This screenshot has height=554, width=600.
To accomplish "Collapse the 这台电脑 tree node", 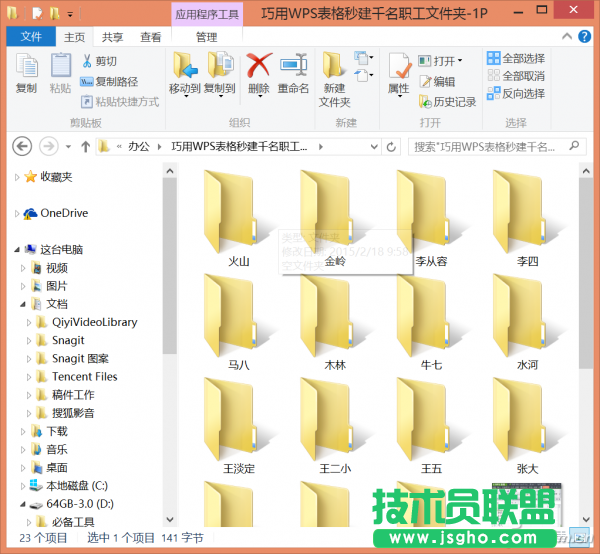I will [16, 250].
